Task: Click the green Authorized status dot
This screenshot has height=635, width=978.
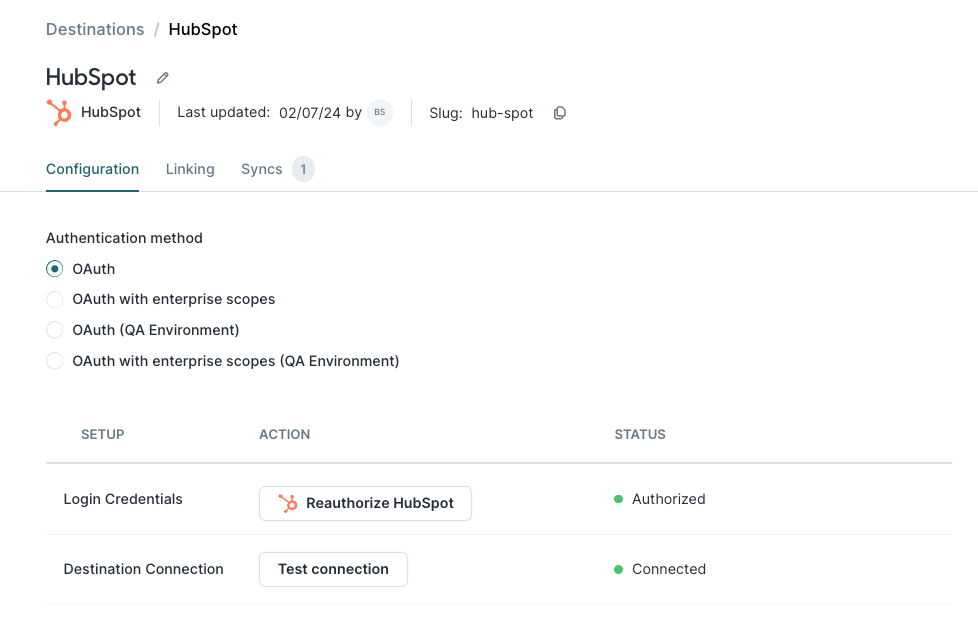Action: [621, 499]
